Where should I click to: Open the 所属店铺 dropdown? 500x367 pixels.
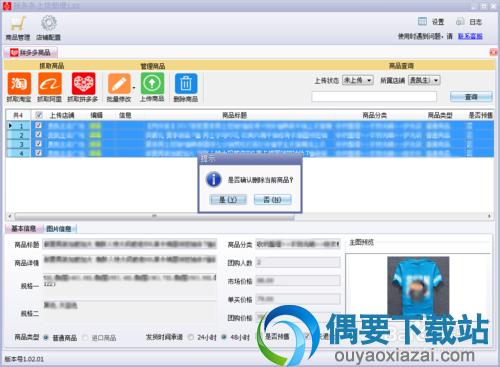424,80
